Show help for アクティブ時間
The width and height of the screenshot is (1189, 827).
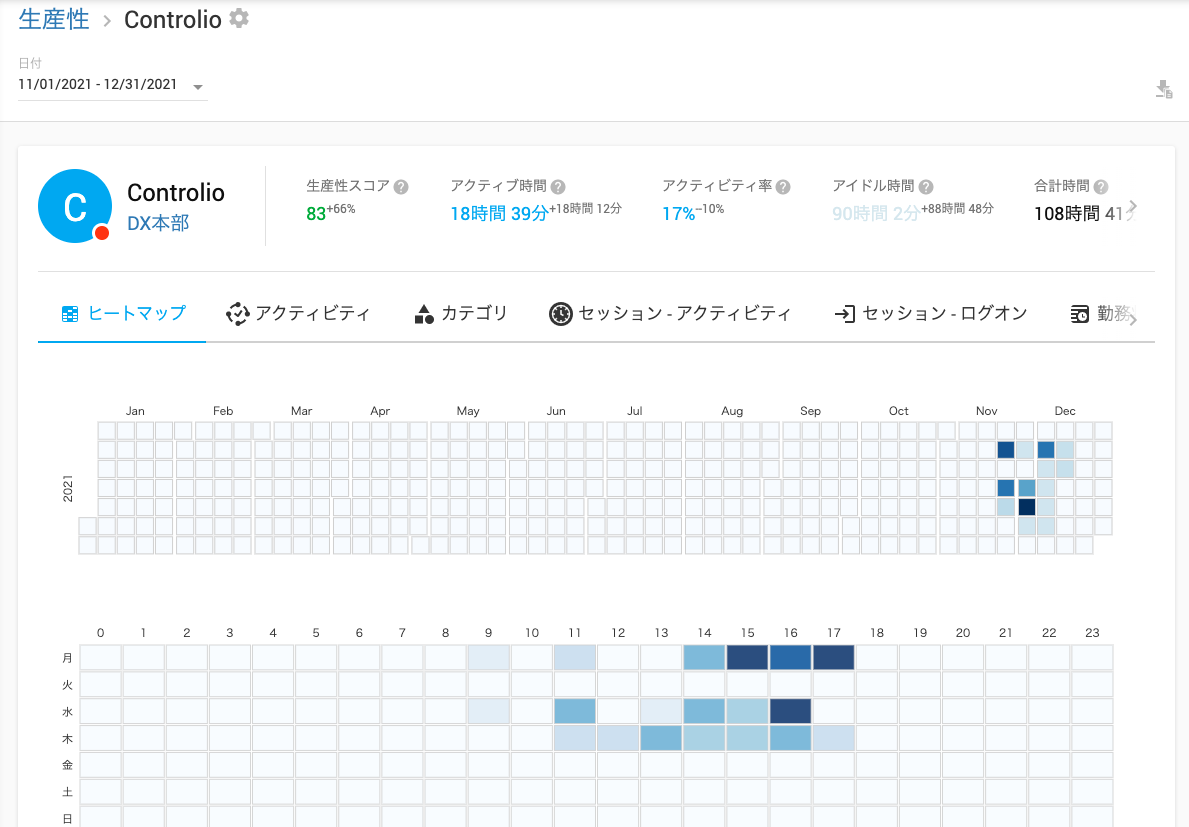click(558, 187)
